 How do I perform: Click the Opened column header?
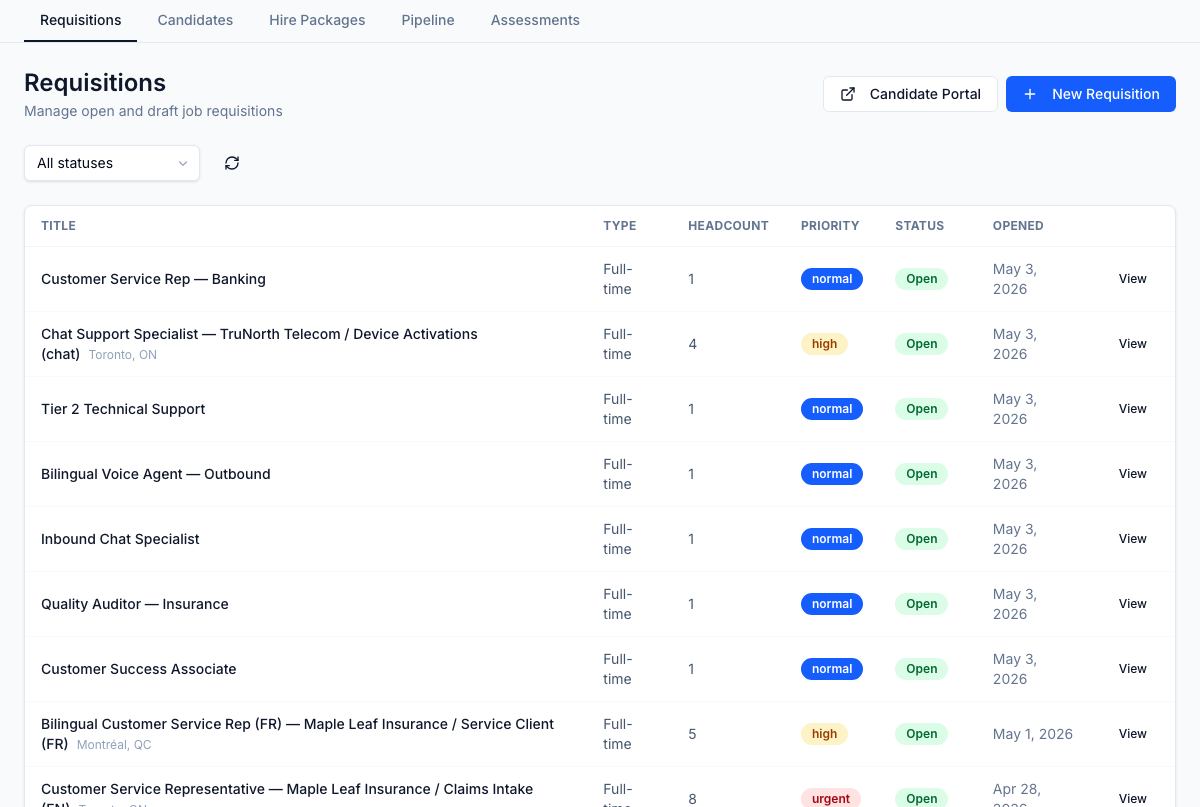pos(1018,226)
